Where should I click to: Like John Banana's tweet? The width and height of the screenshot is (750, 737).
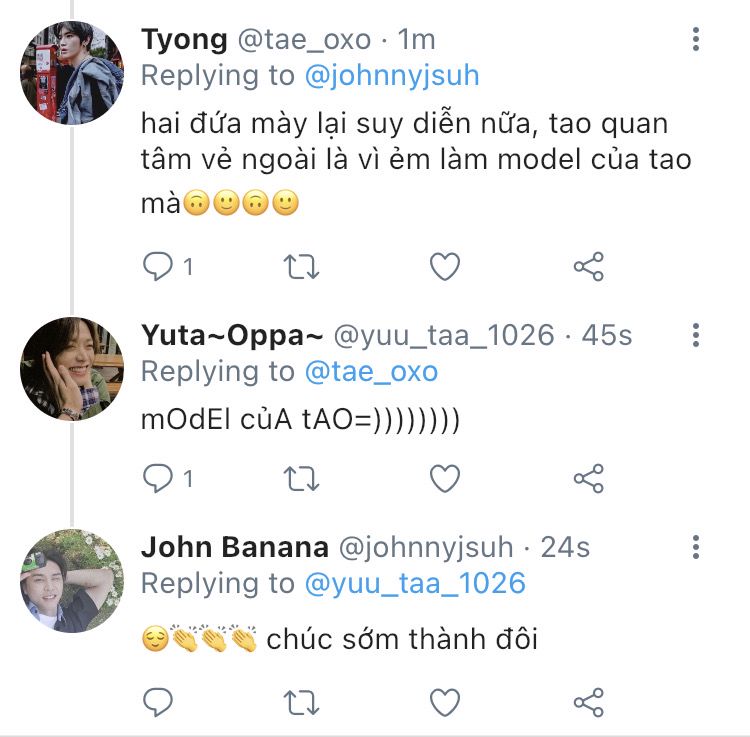point(444,702)
